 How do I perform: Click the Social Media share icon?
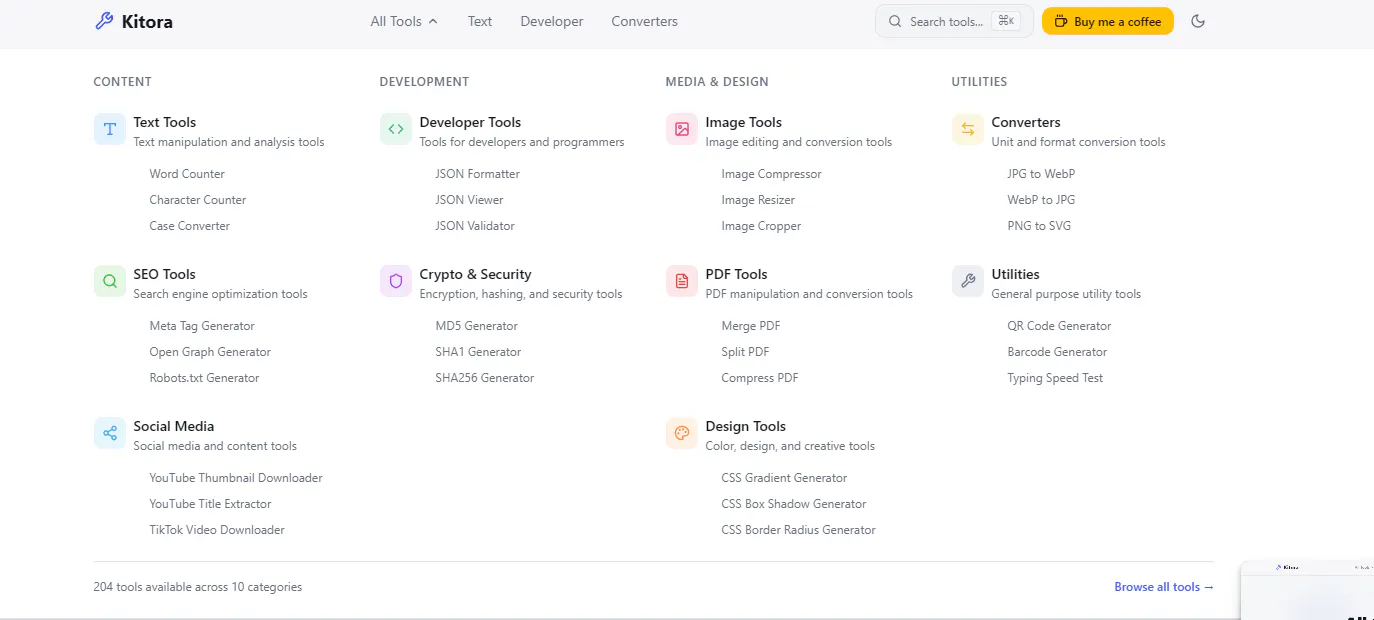click(x=110, y=433)
